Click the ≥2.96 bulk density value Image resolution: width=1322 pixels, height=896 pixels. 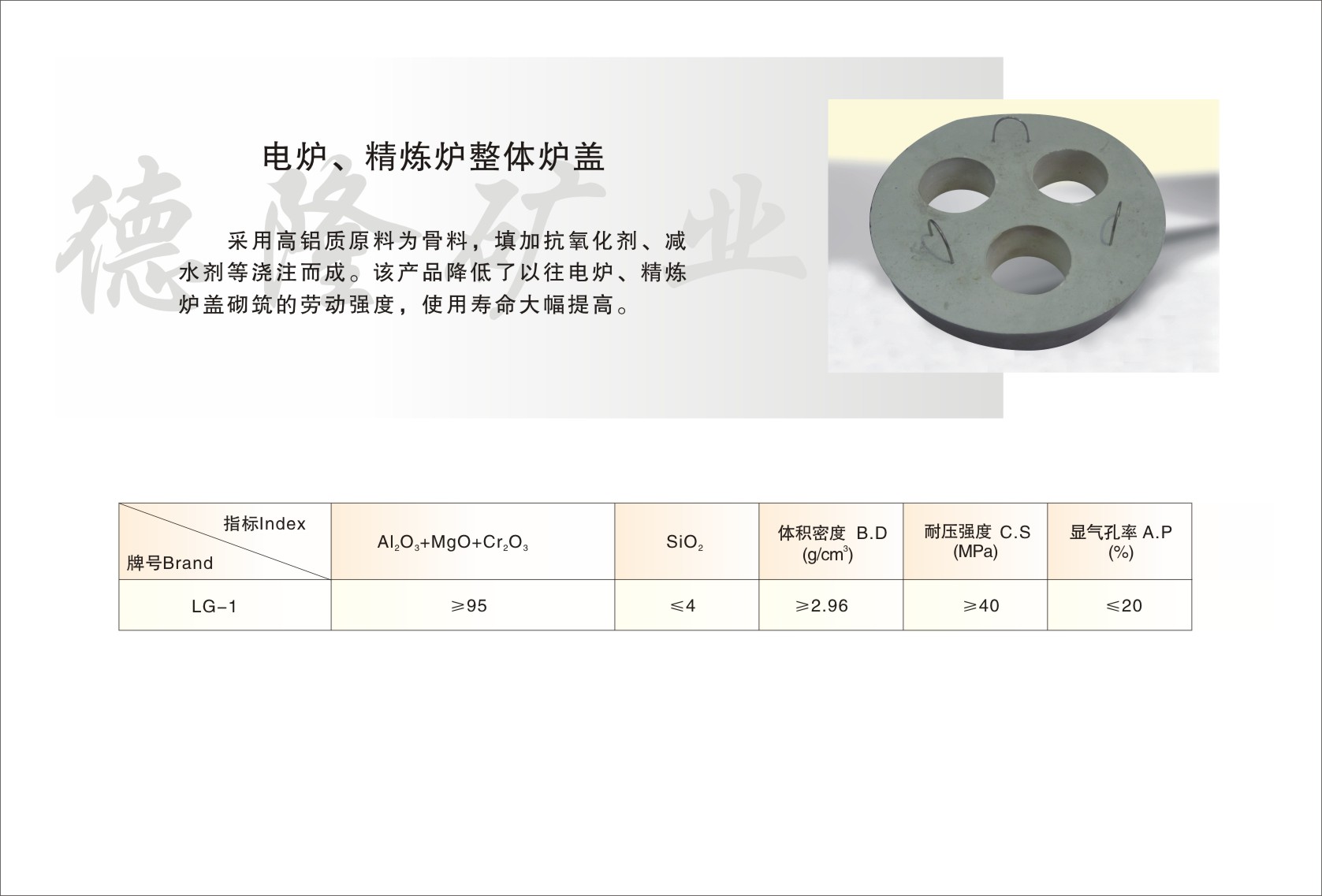click(821, 606)
